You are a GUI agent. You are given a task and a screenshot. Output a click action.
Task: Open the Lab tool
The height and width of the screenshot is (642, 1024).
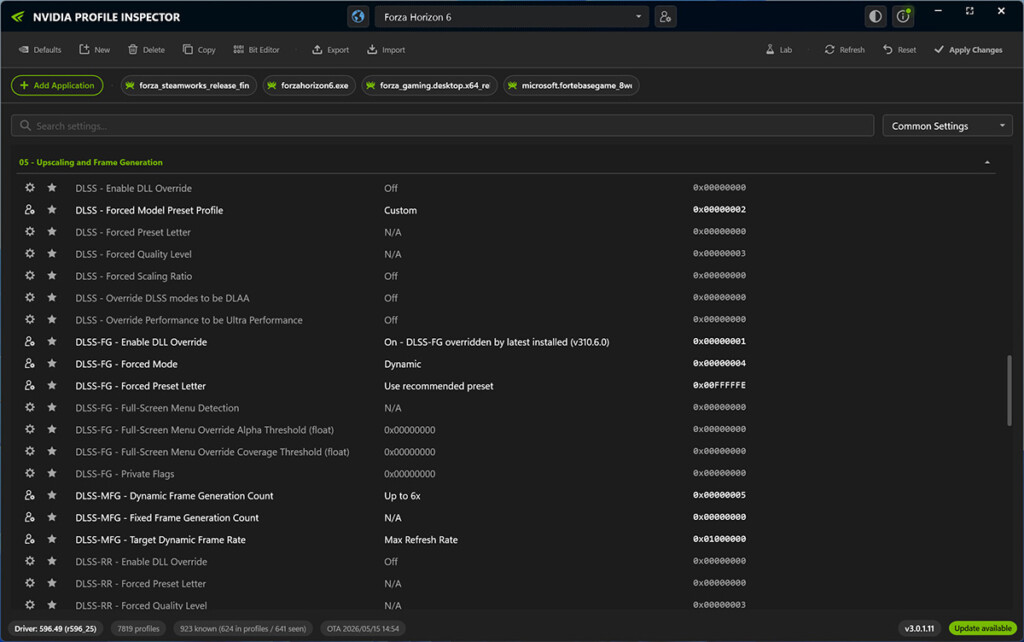click(778, 50)
